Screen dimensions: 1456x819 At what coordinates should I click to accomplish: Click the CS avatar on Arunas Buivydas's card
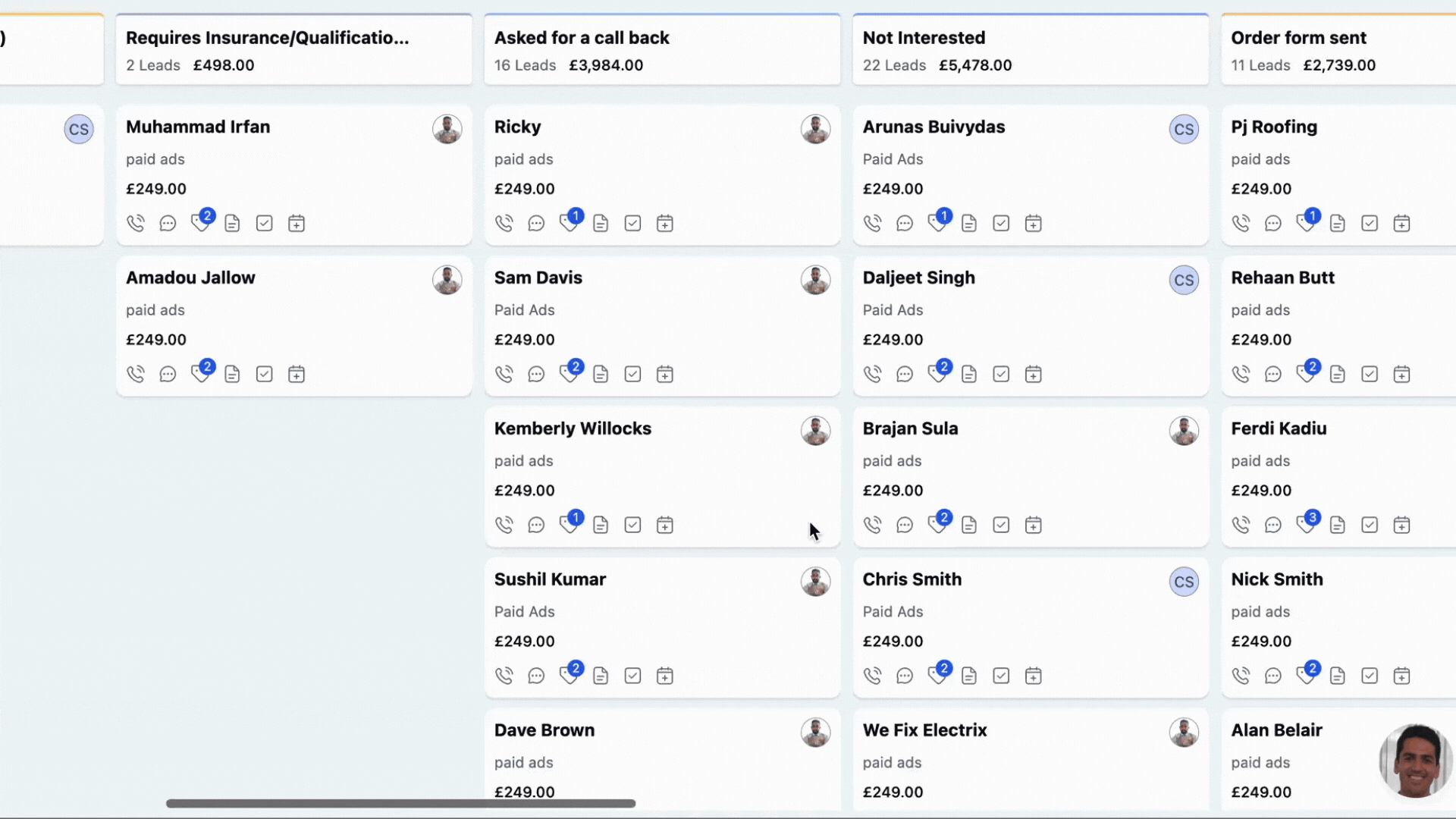pyautogui.click(x=1183, y=130)
